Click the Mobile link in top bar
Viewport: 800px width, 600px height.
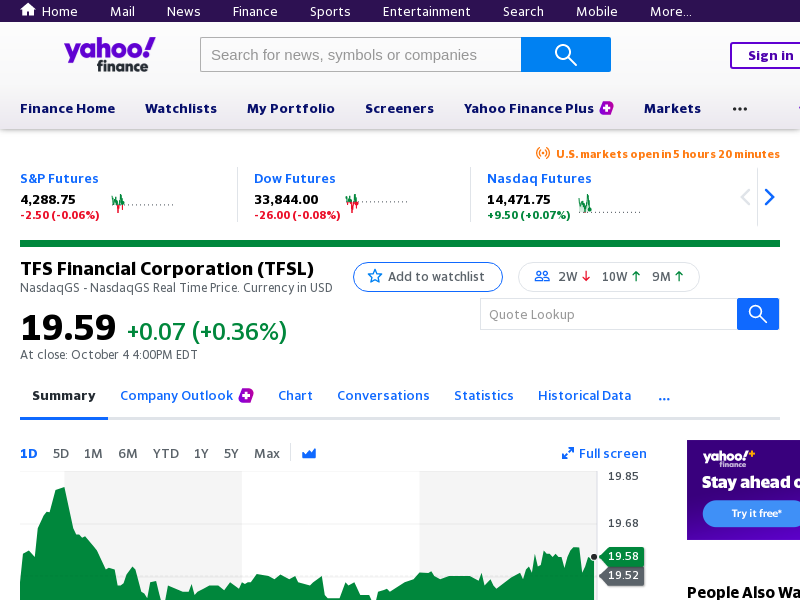[596, 11]
